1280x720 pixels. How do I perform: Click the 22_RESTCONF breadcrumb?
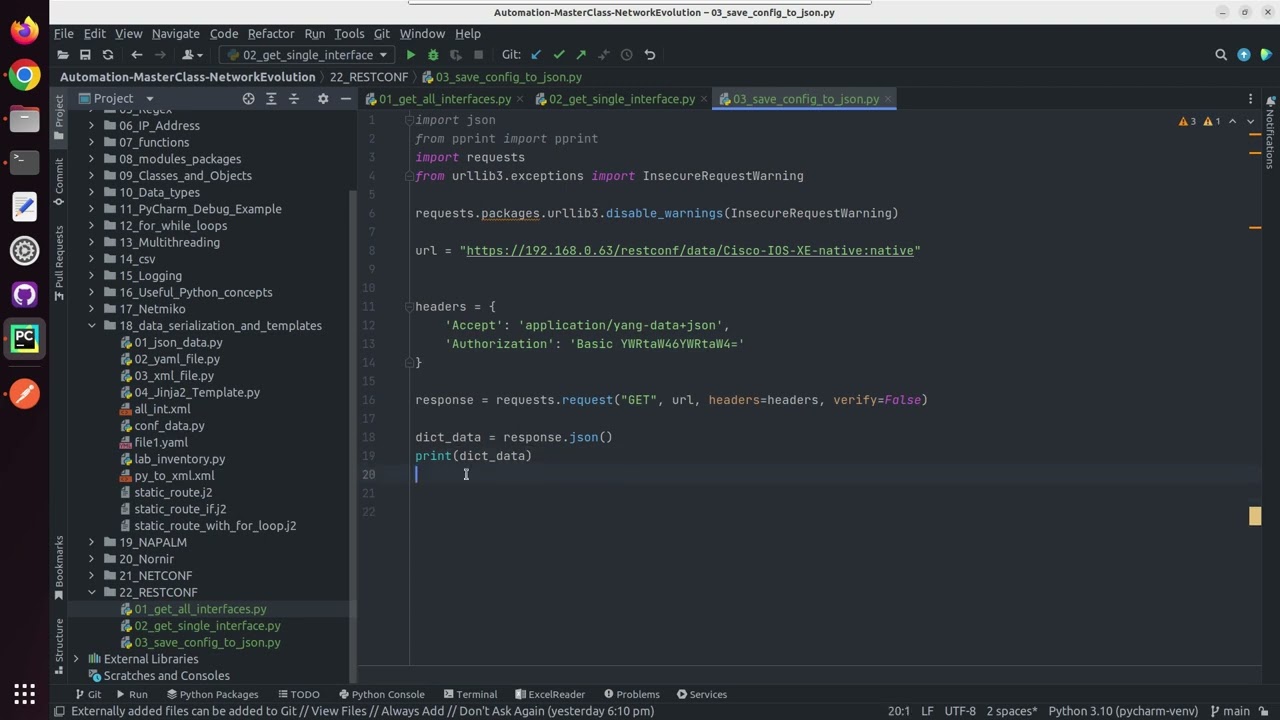tap(369, 77)
